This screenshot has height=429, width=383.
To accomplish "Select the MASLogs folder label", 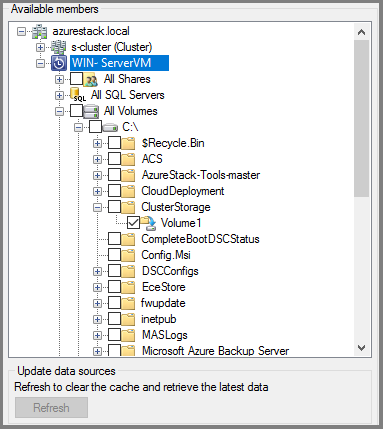I will tap(165, 335).
